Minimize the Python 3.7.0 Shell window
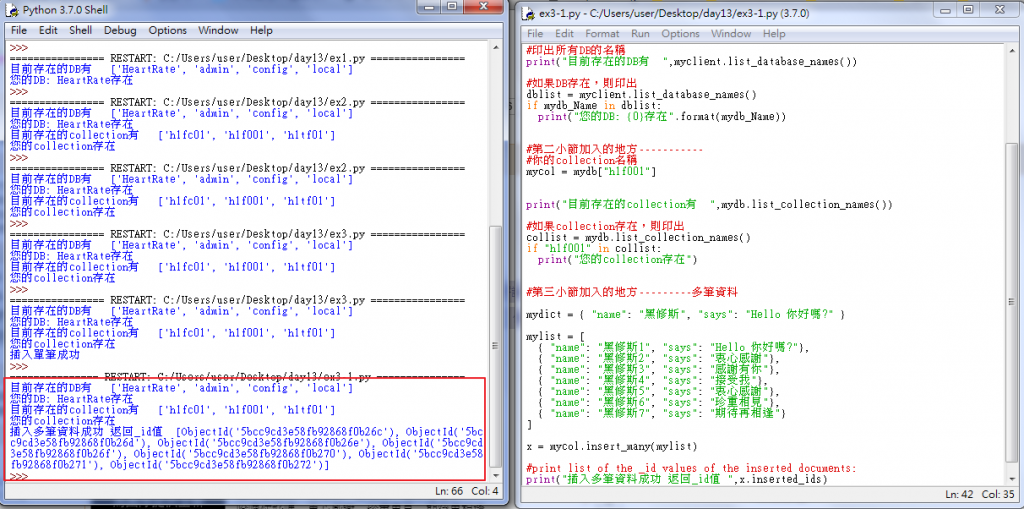Screen dimensions: 1024x509 pos(430,7)
